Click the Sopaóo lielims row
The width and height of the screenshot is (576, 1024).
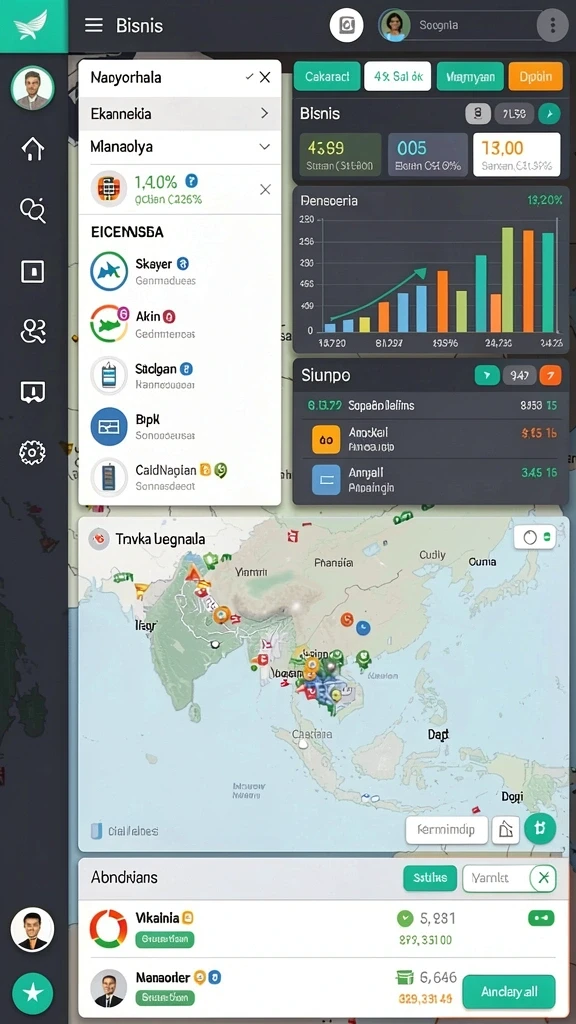coord(431,406)
